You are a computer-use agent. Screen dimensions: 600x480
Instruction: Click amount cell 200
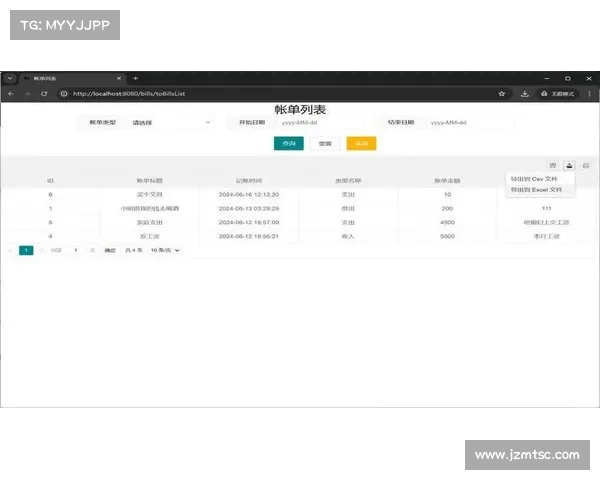click(x=447, y=209)
